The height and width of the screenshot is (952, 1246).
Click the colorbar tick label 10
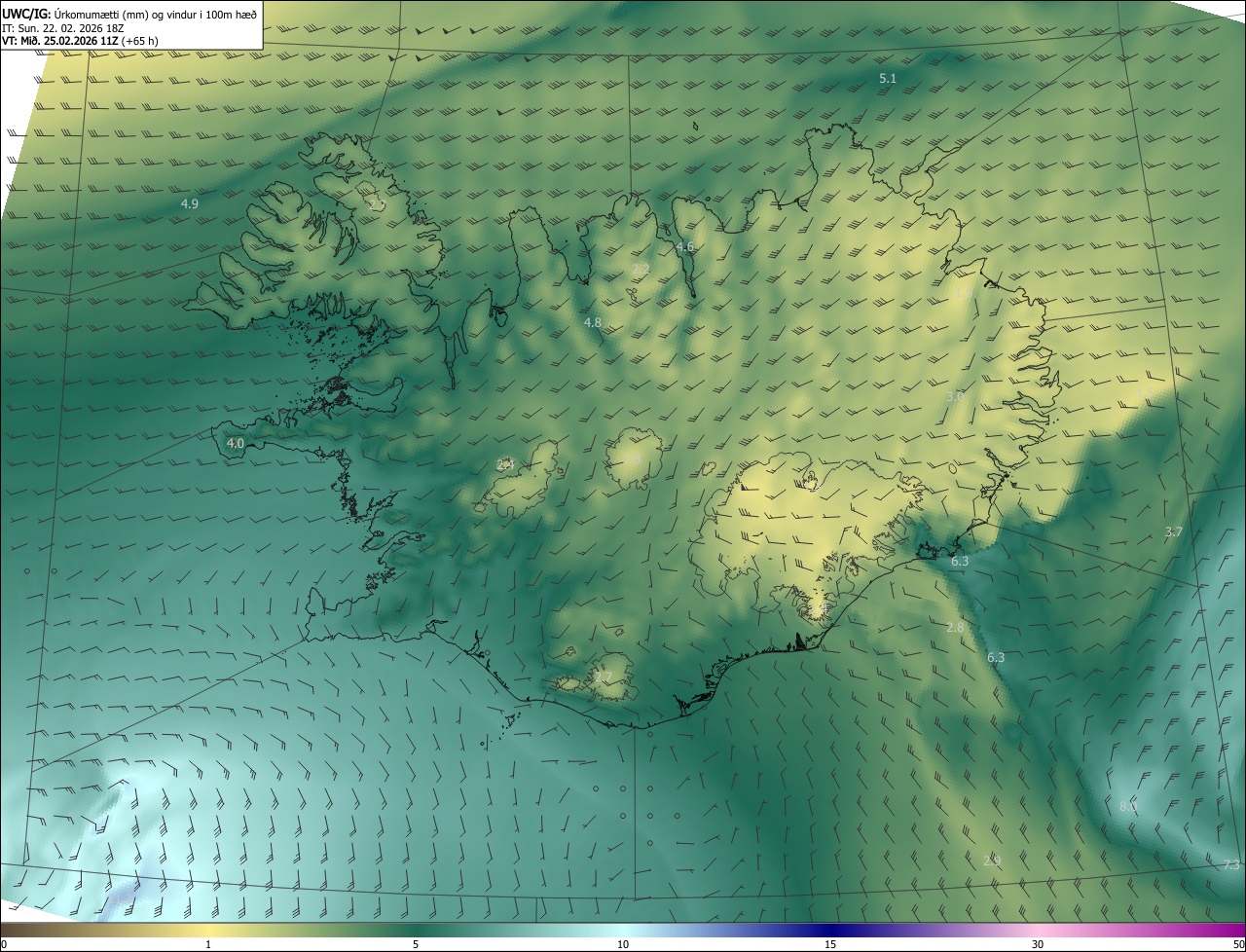[x=623, y=944]
